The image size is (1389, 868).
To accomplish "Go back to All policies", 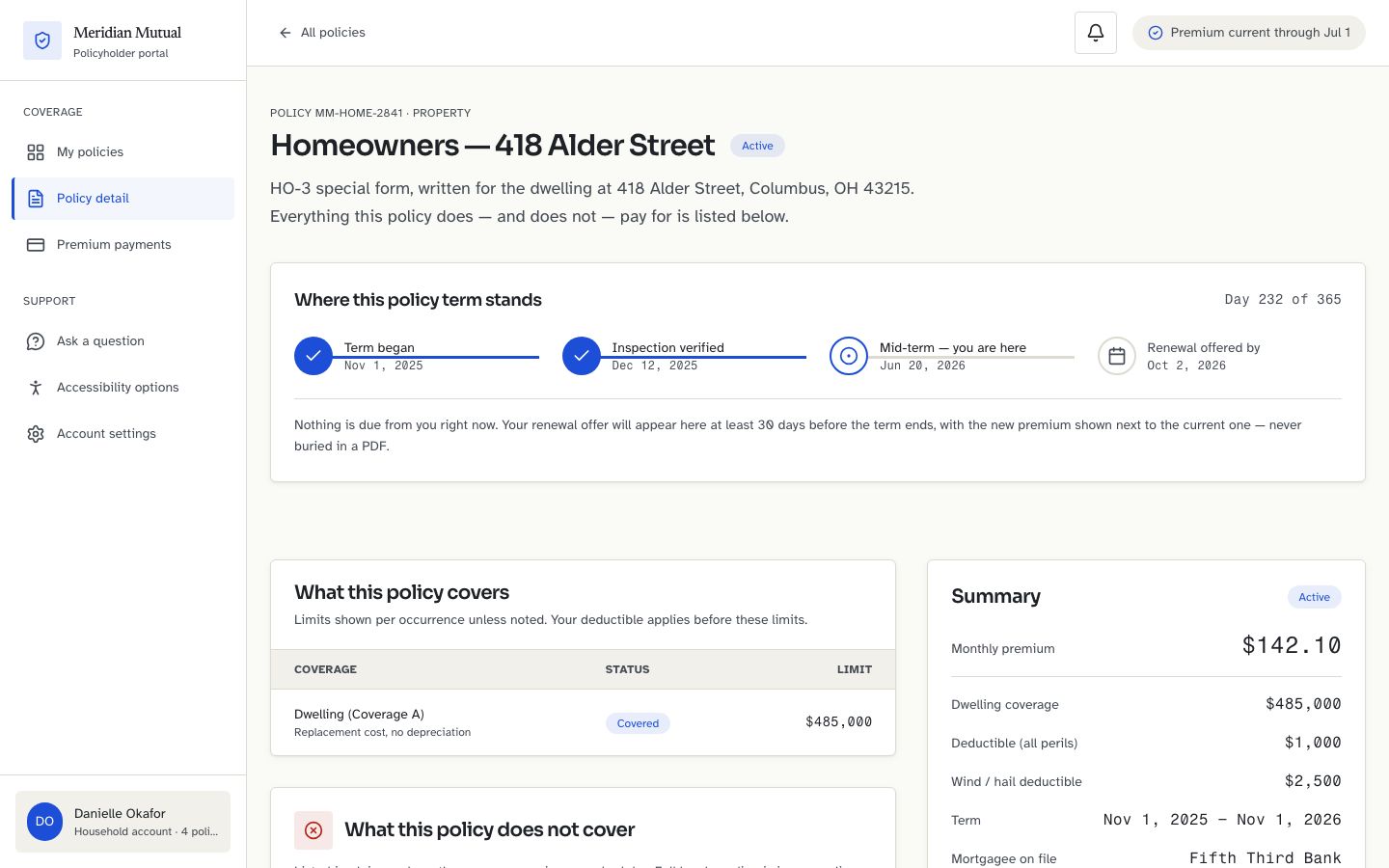I will click(322, 33).
